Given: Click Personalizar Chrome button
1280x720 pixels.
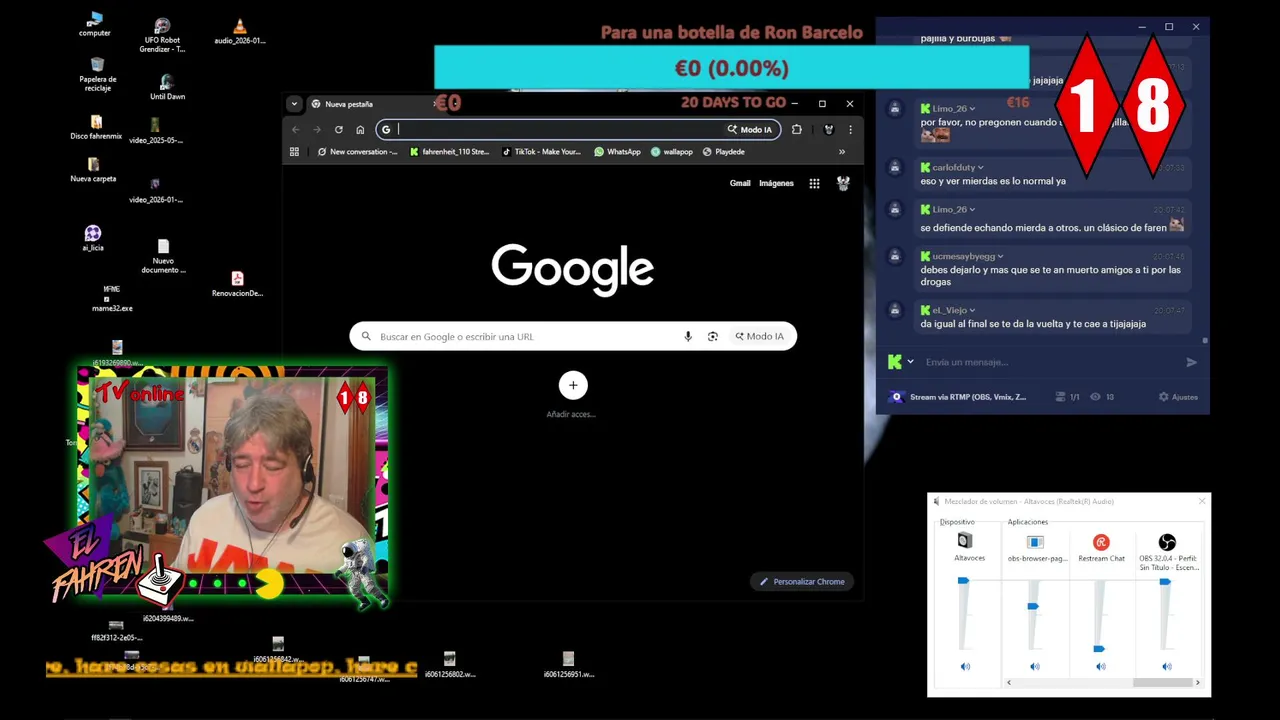Looking at the screenshot, I should (x=802, y=581).
